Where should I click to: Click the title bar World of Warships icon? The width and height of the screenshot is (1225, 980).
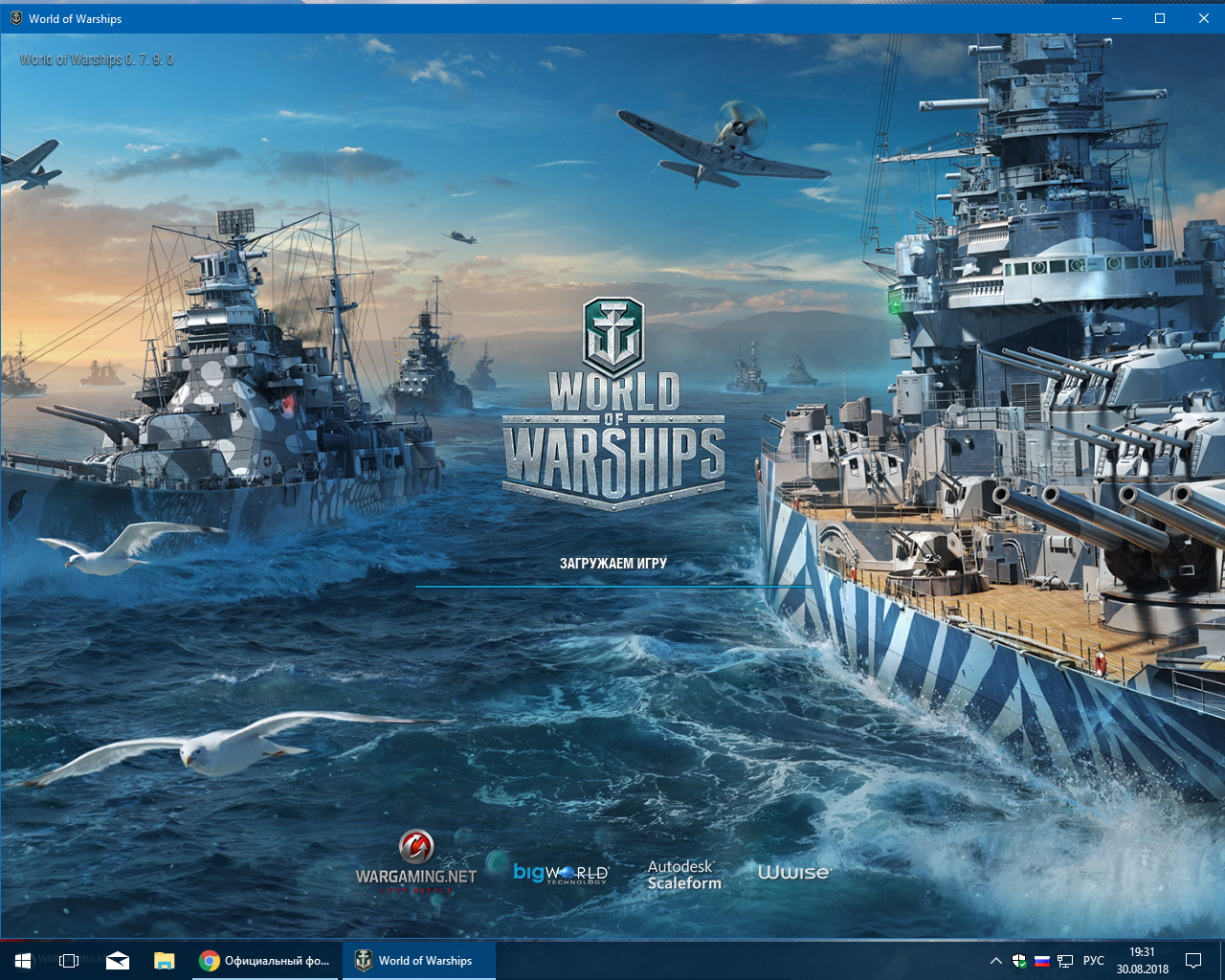coord(15,18)
